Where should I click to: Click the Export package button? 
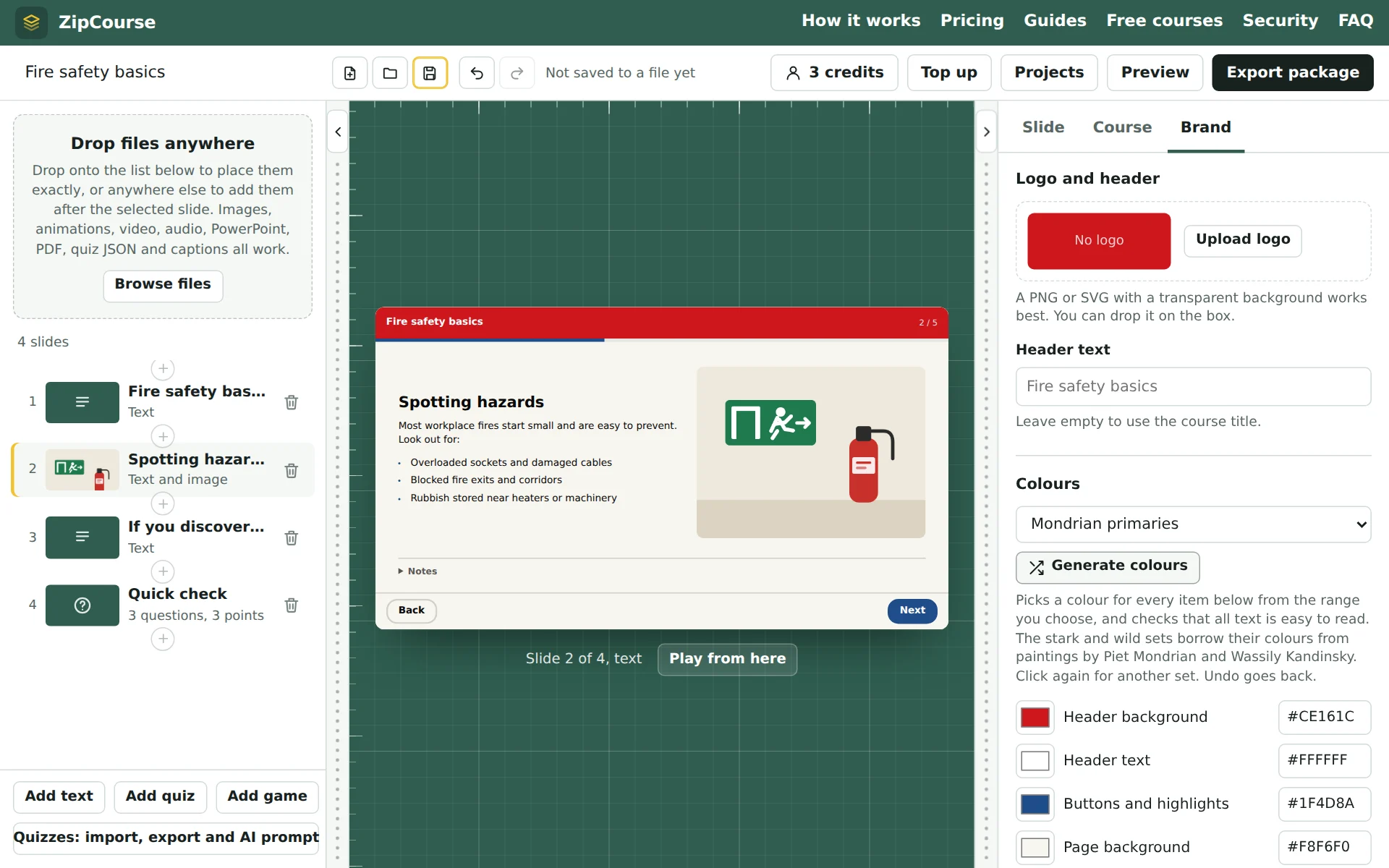(x=1293, y=73)
